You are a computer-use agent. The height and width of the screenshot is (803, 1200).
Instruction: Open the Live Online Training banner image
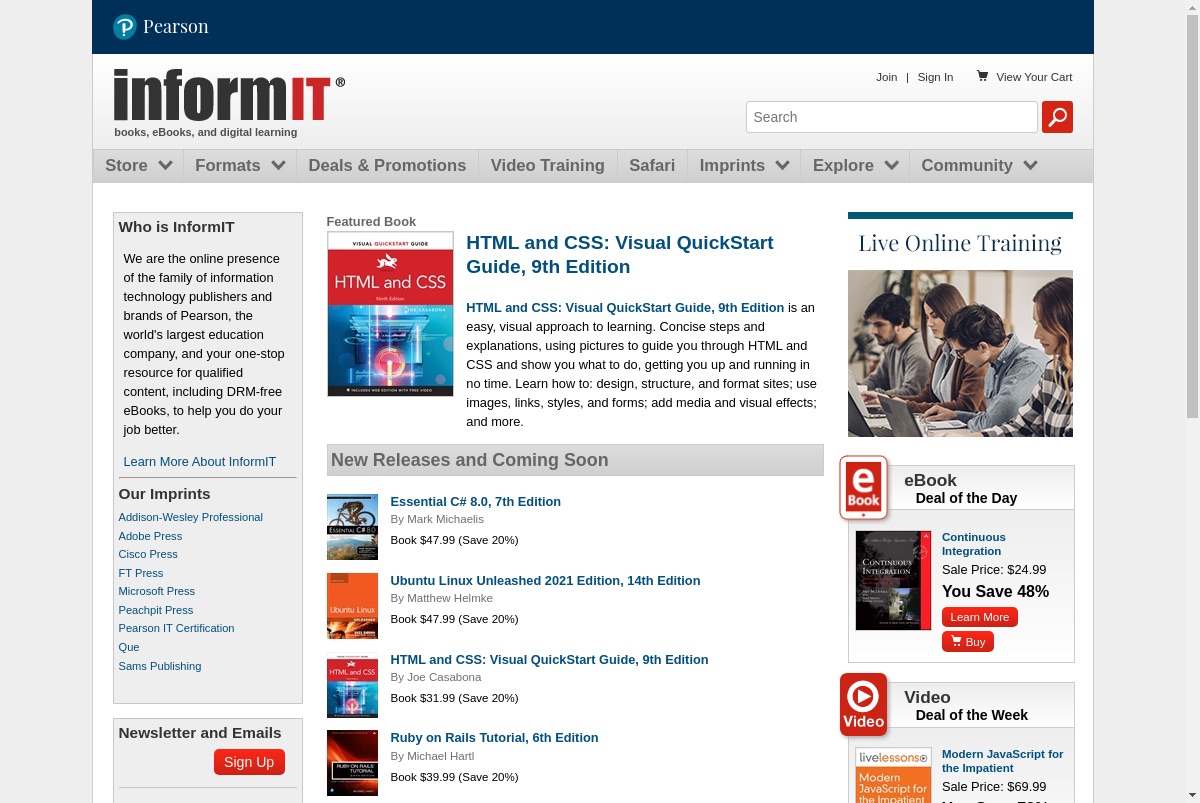960,324
